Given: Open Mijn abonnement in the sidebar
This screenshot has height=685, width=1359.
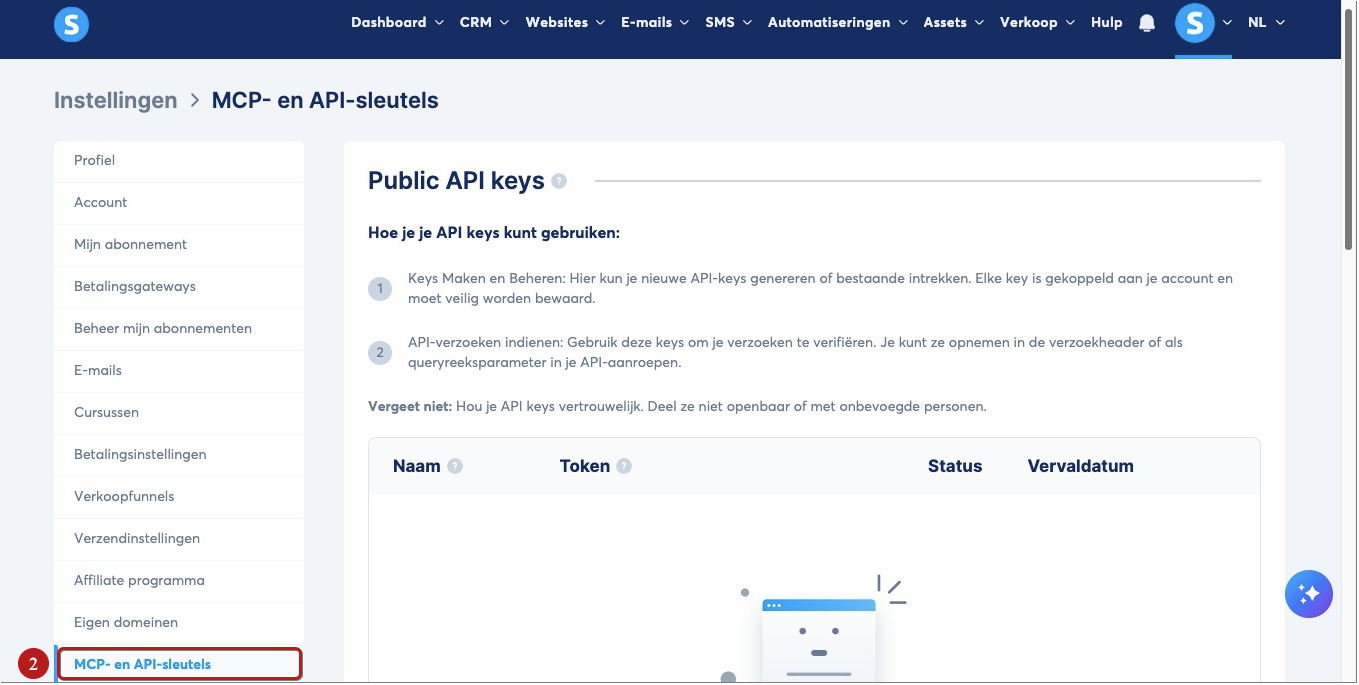Looking at the screenshot, I should tap(179, 244).
